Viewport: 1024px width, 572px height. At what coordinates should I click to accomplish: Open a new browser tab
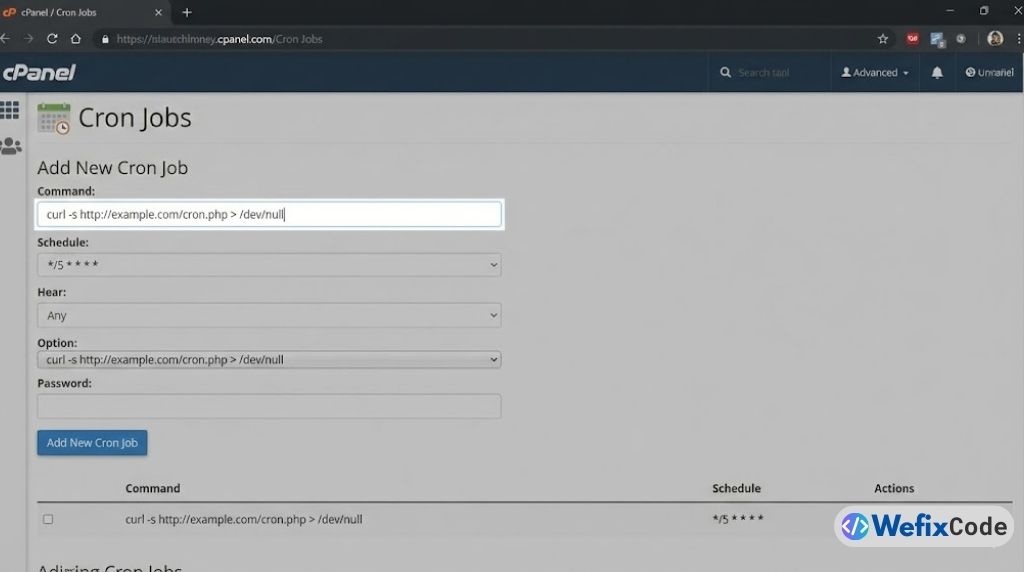pos(187,12)
